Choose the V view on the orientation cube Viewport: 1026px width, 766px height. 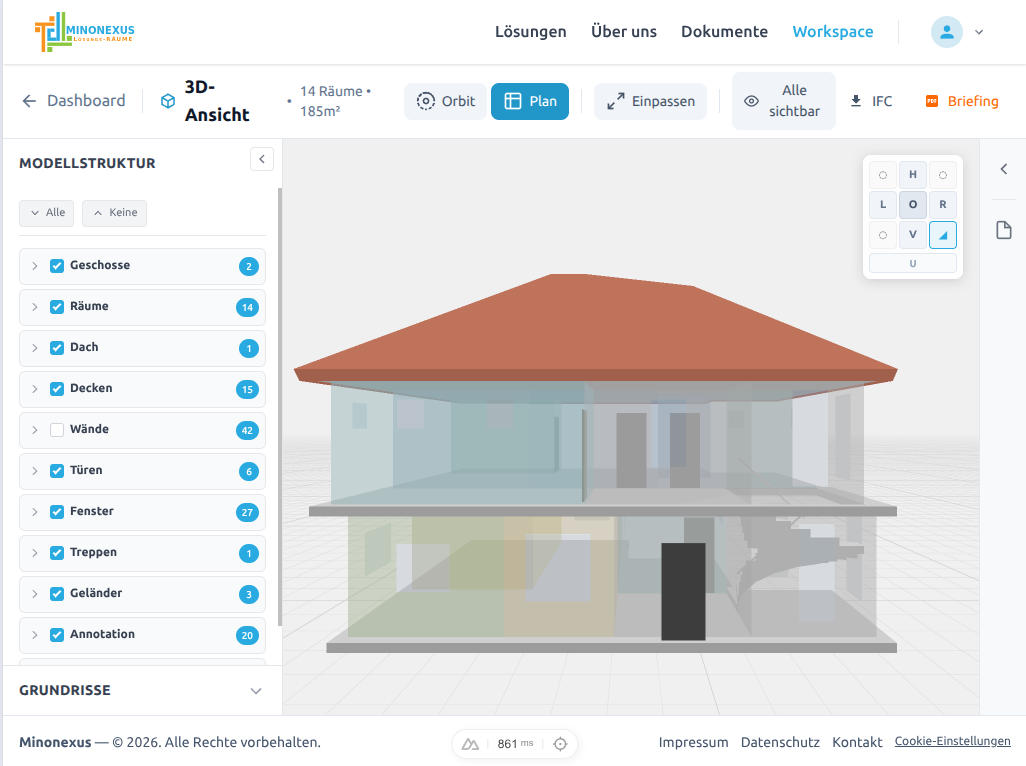pyautogui.click(x=912, y=234)
